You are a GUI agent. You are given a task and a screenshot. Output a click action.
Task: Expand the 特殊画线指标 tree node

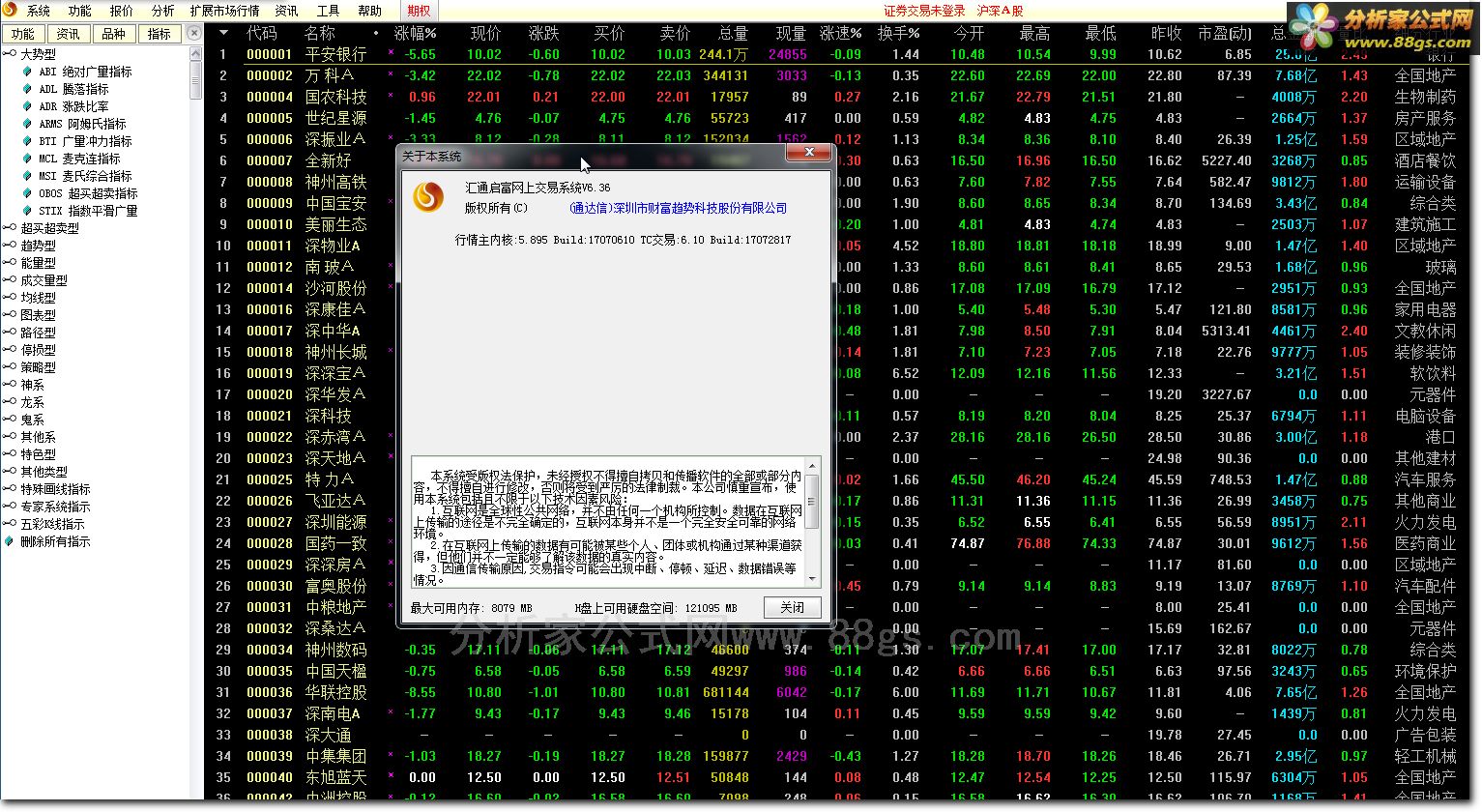10,489
